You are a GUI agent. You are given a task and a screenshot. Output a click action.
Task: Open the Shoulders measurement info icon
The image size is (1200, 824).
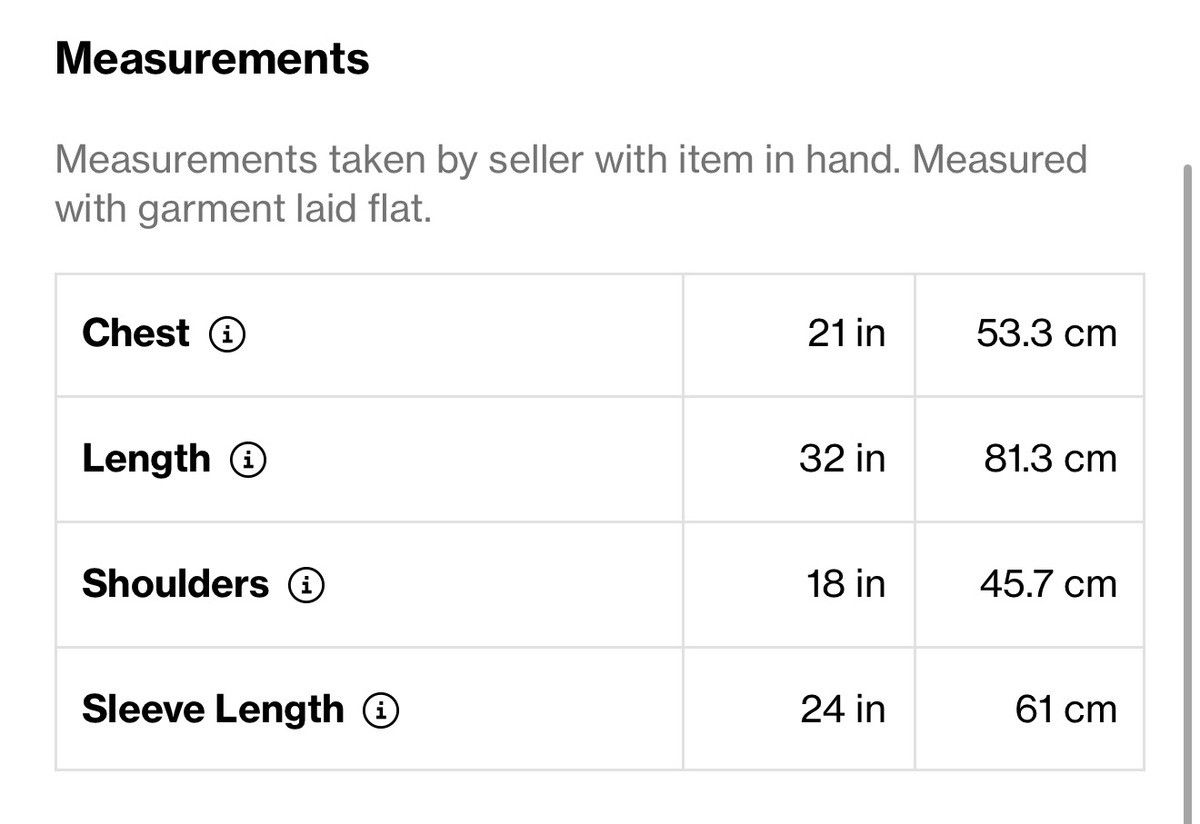pyautogui.click(x=306, y=585)
